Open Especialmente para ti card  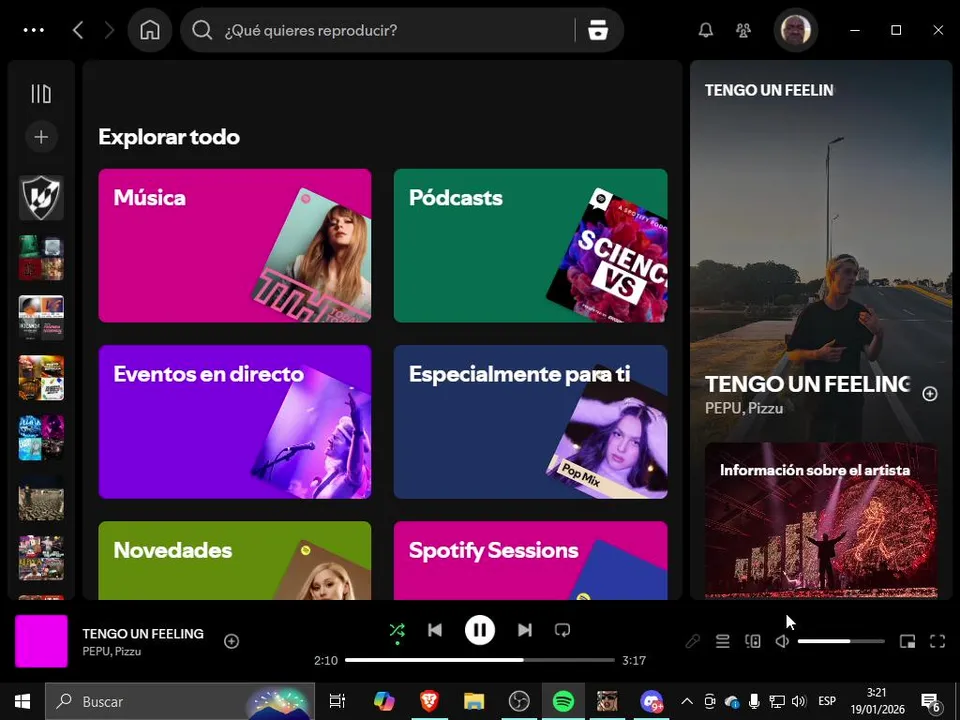point(530,422)
